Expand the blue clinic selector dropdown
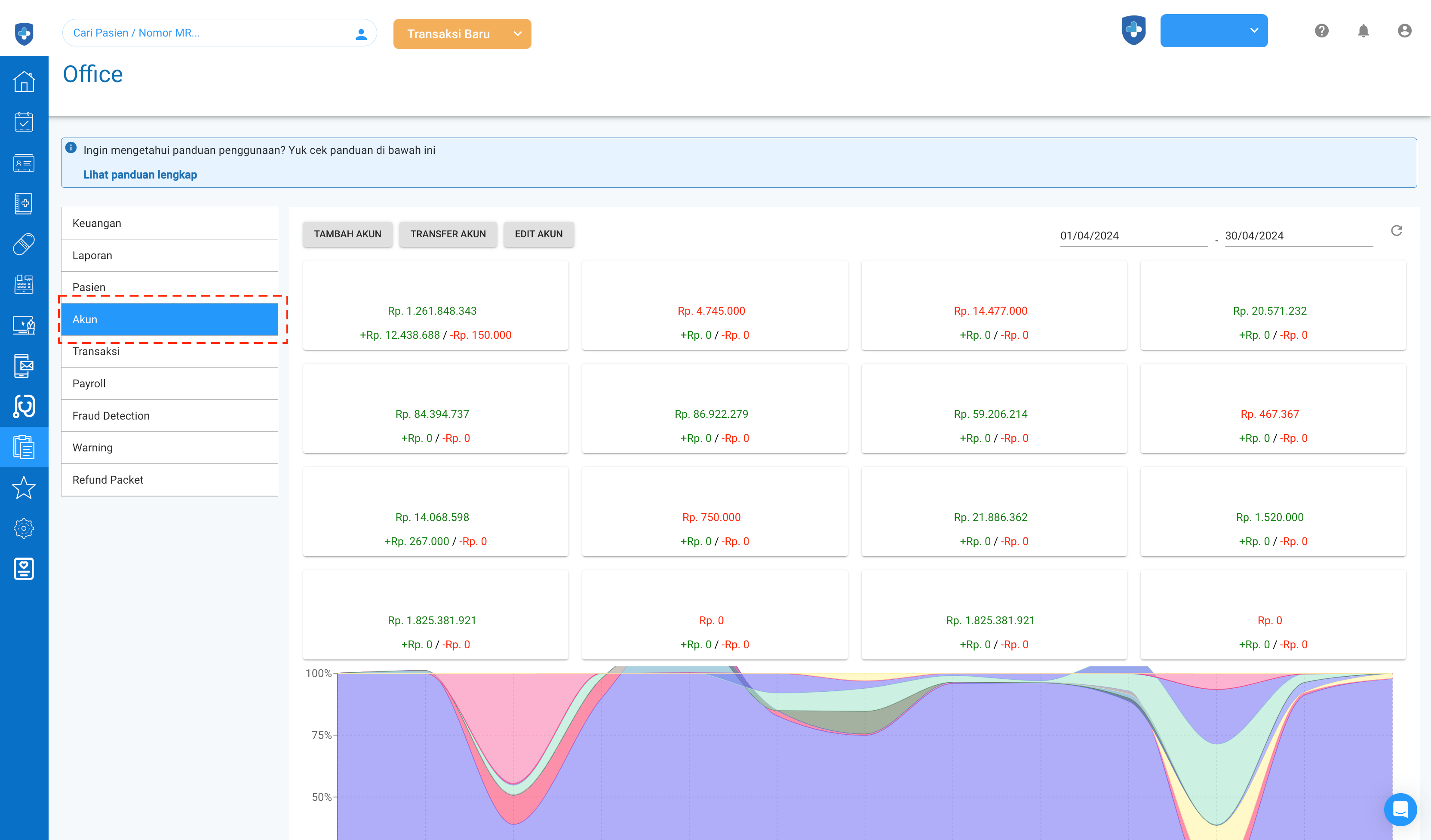 [x=1213, y=31]
